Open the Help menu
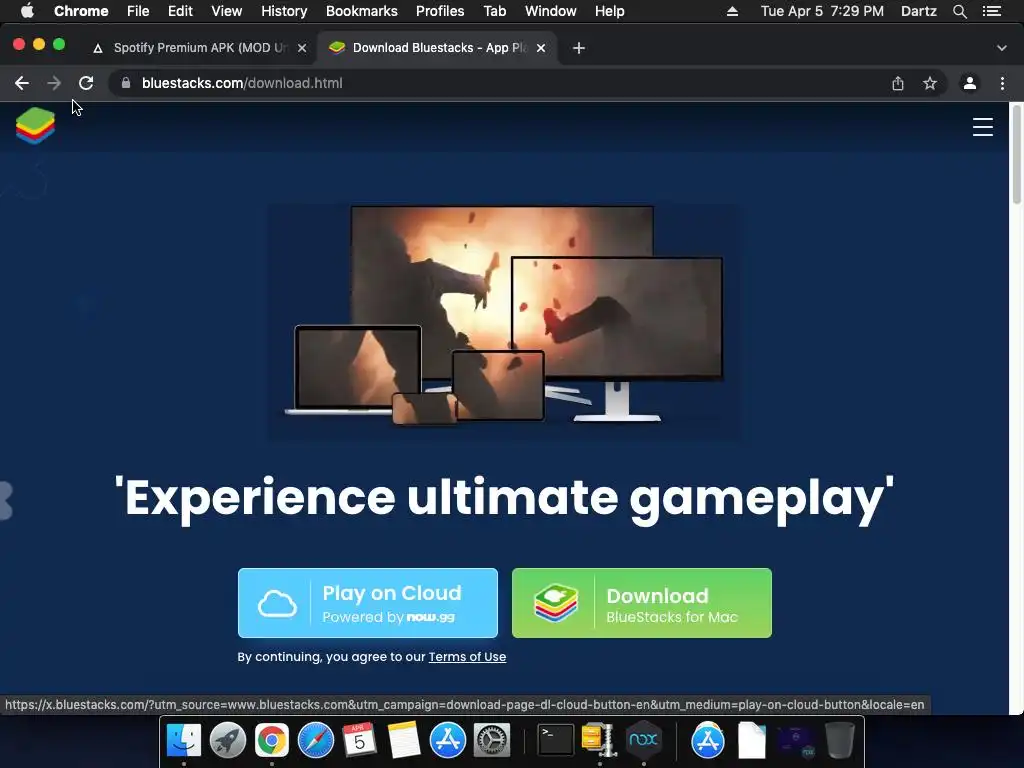This screenshot has width=1024, height=768. point(609,11)
